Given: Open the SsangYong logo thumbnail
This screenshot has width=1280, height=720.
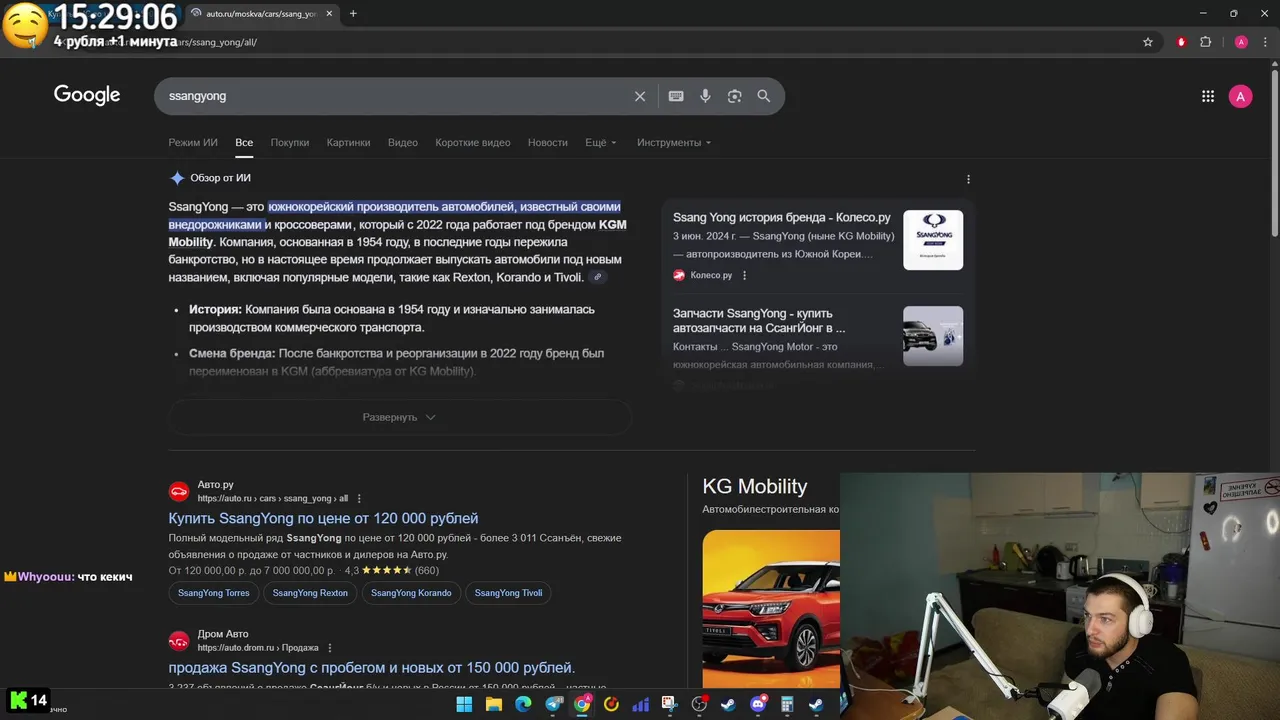Looking at the screenshot, I should click(x=933, y=240).
